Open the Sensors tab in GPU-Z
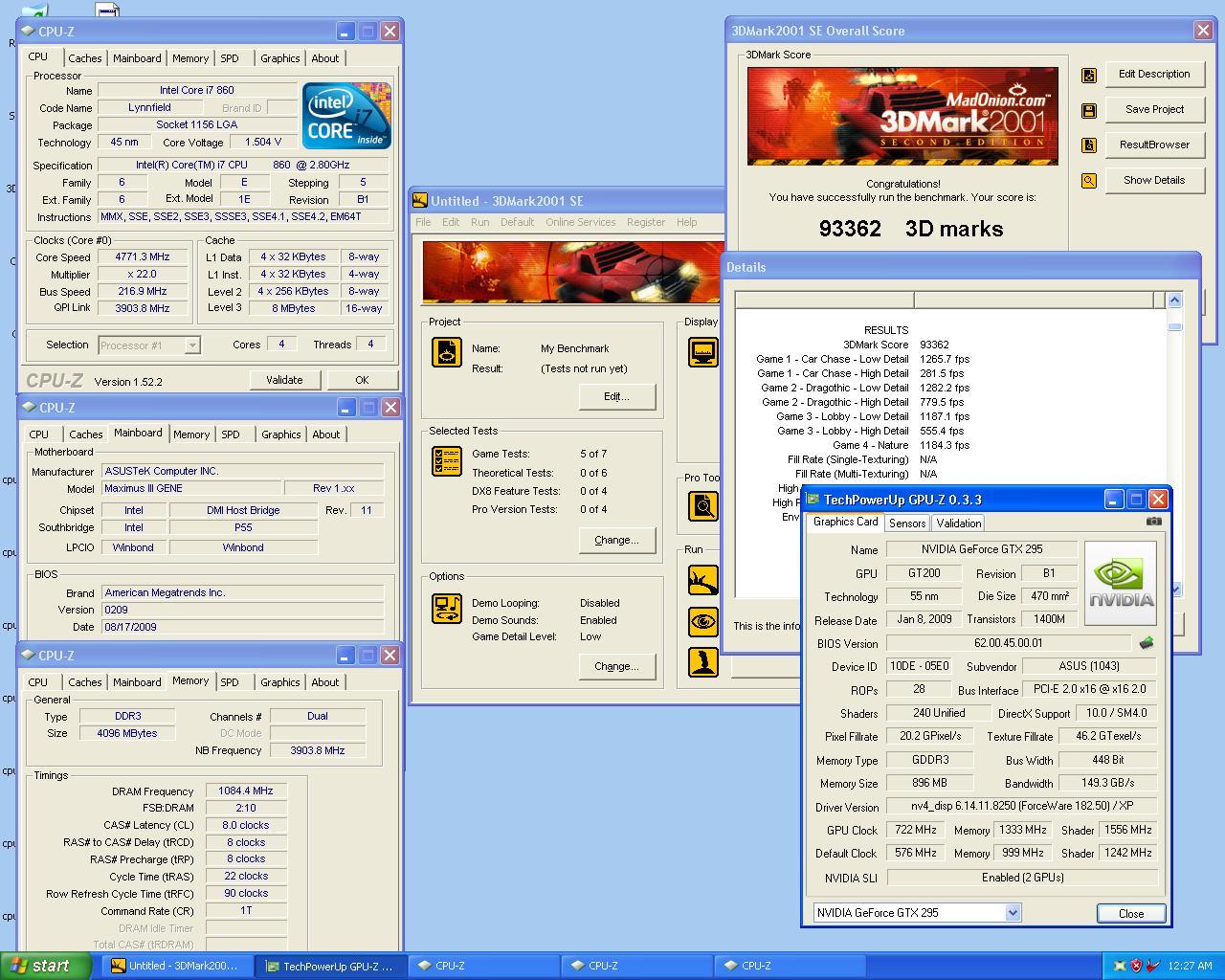The width and height of the screenshot is (1225, 980). tap(906, 523)
